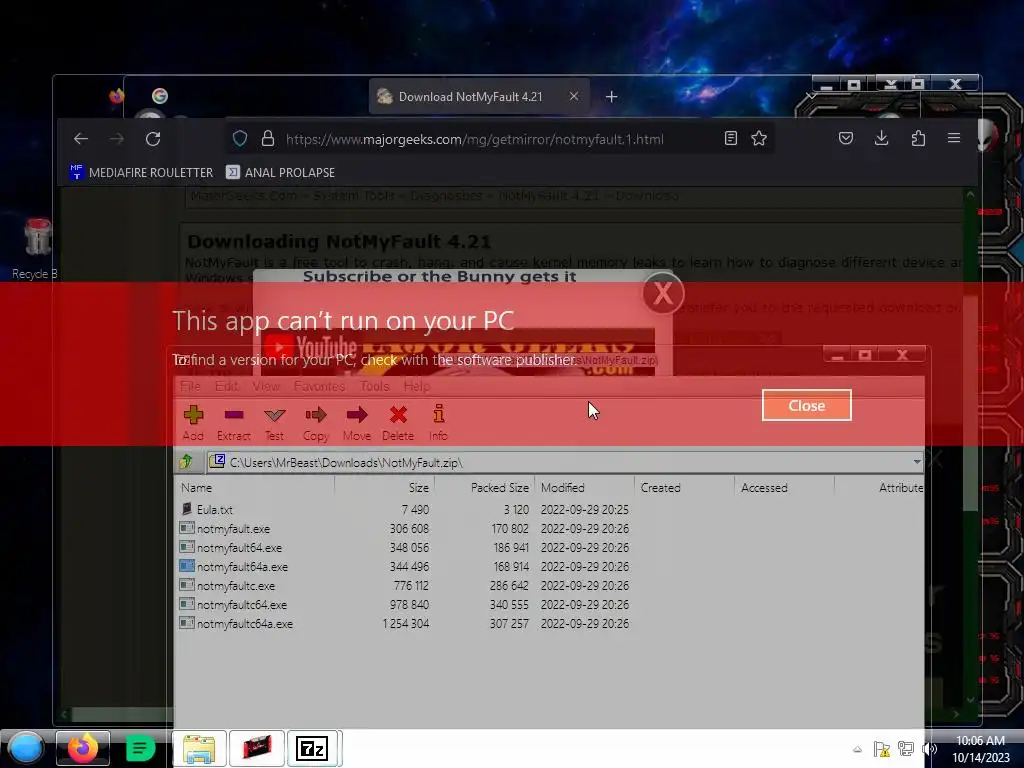
Task: Click the Save to Pocket icon
Action: 846,138
